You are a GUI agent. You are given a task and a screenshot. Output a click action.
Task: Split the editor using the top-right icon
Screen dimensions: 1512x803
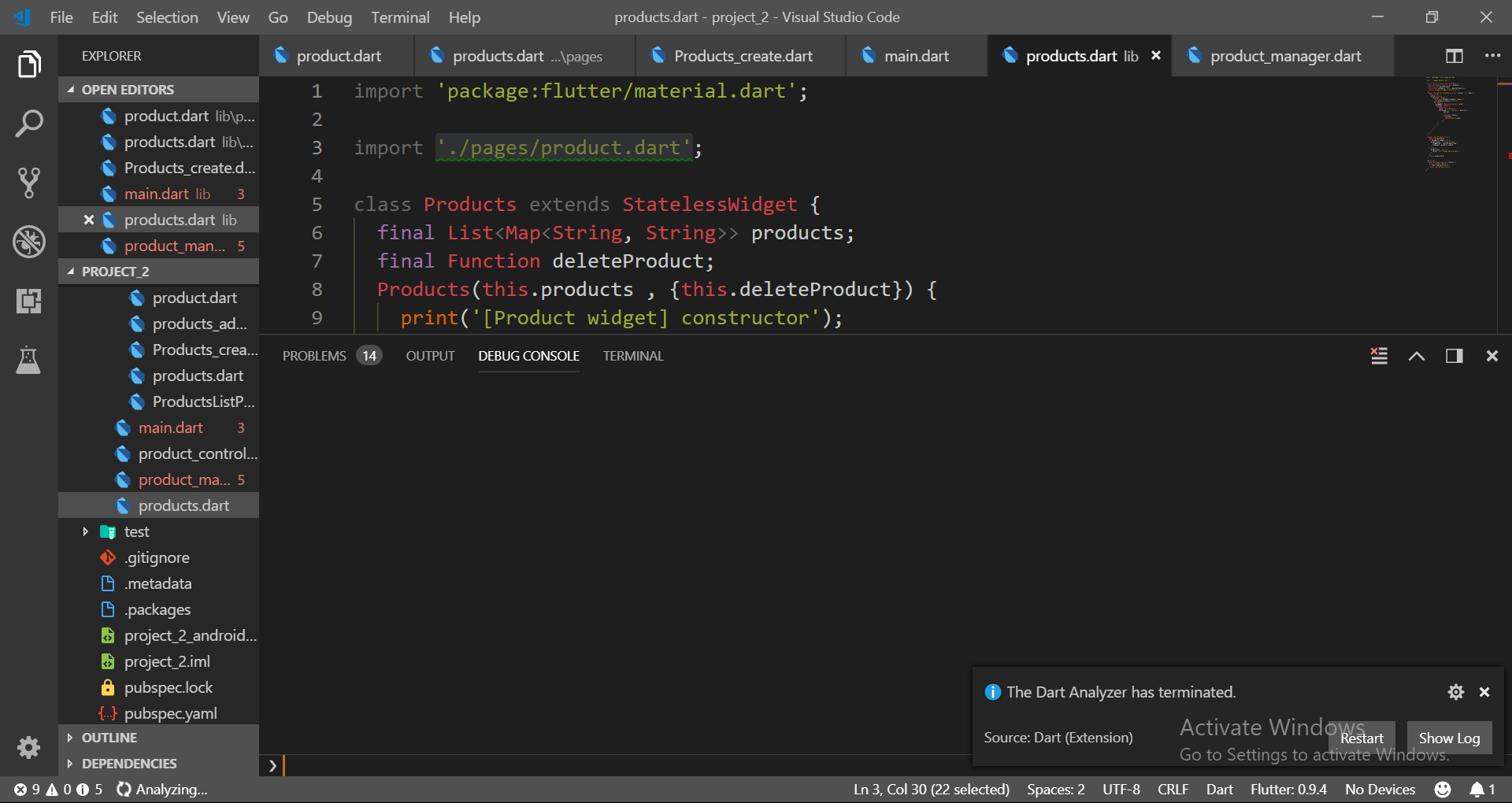coord(1453,56)
